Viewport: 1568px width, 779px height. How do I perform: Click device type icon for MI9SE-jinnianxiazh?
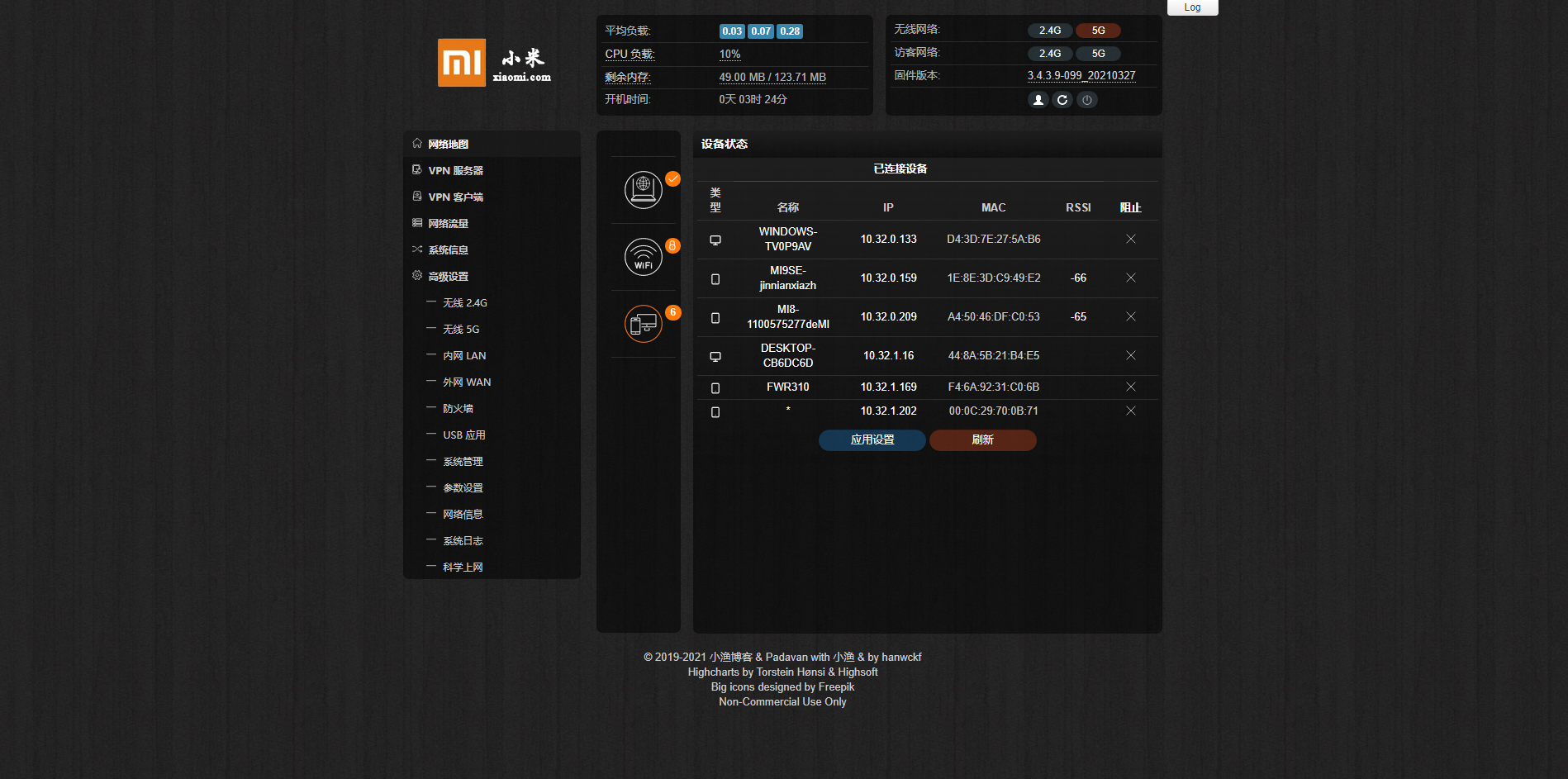point(715,279)
